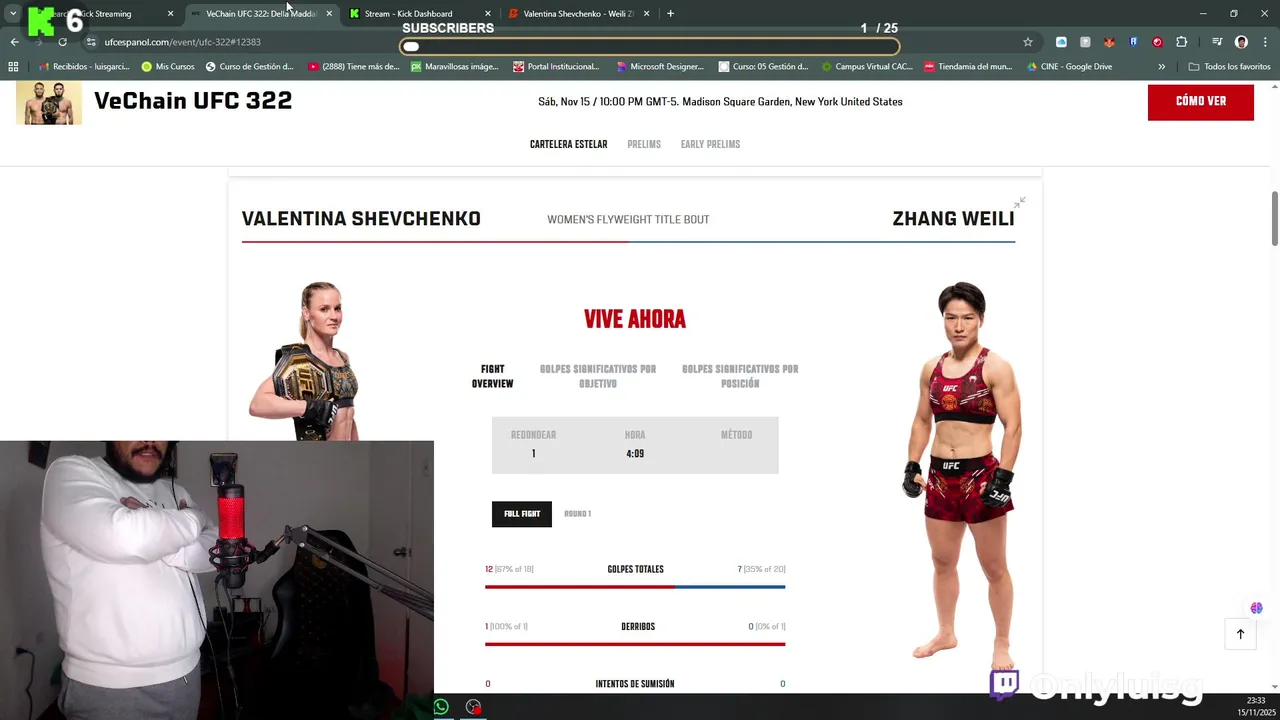This screenshot has width=1280, height=720.
Task: Close the Stream - Kick Dashboard tab
Action: pos(488,14)
